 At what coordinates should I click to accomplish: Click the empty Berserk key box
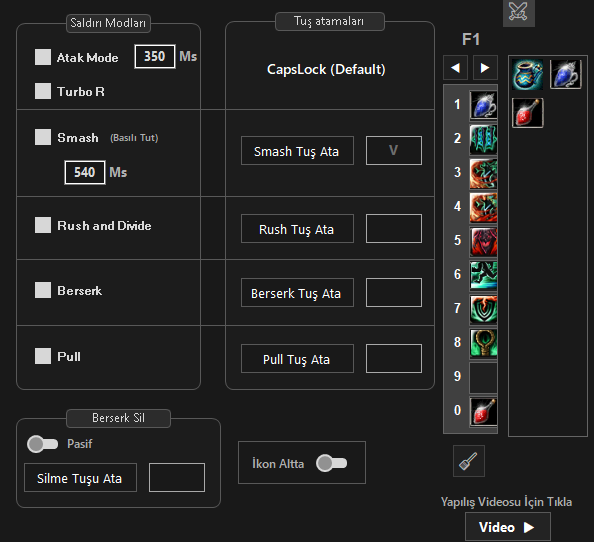pyautogui.click(x=394, y=292)
